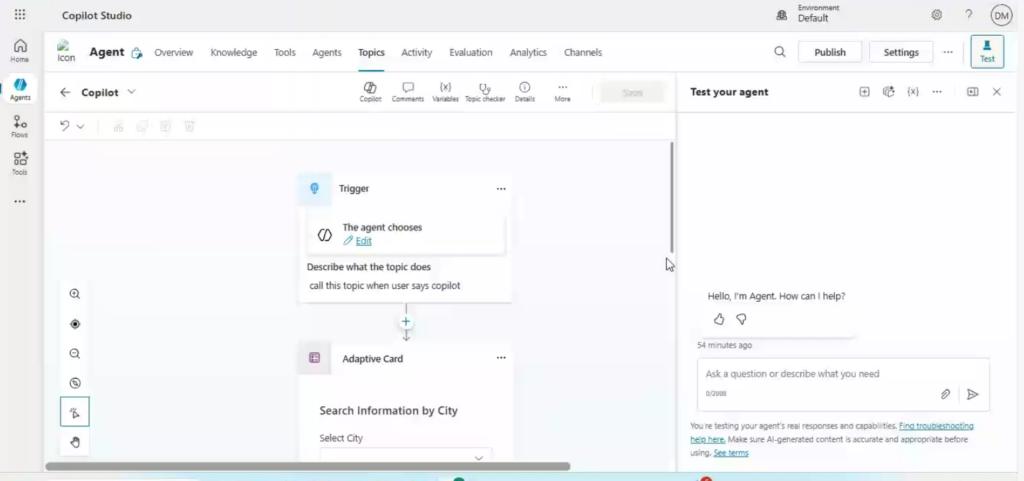Select the hand pan tool
This screenshot has height=481, width=1024.
75,442
